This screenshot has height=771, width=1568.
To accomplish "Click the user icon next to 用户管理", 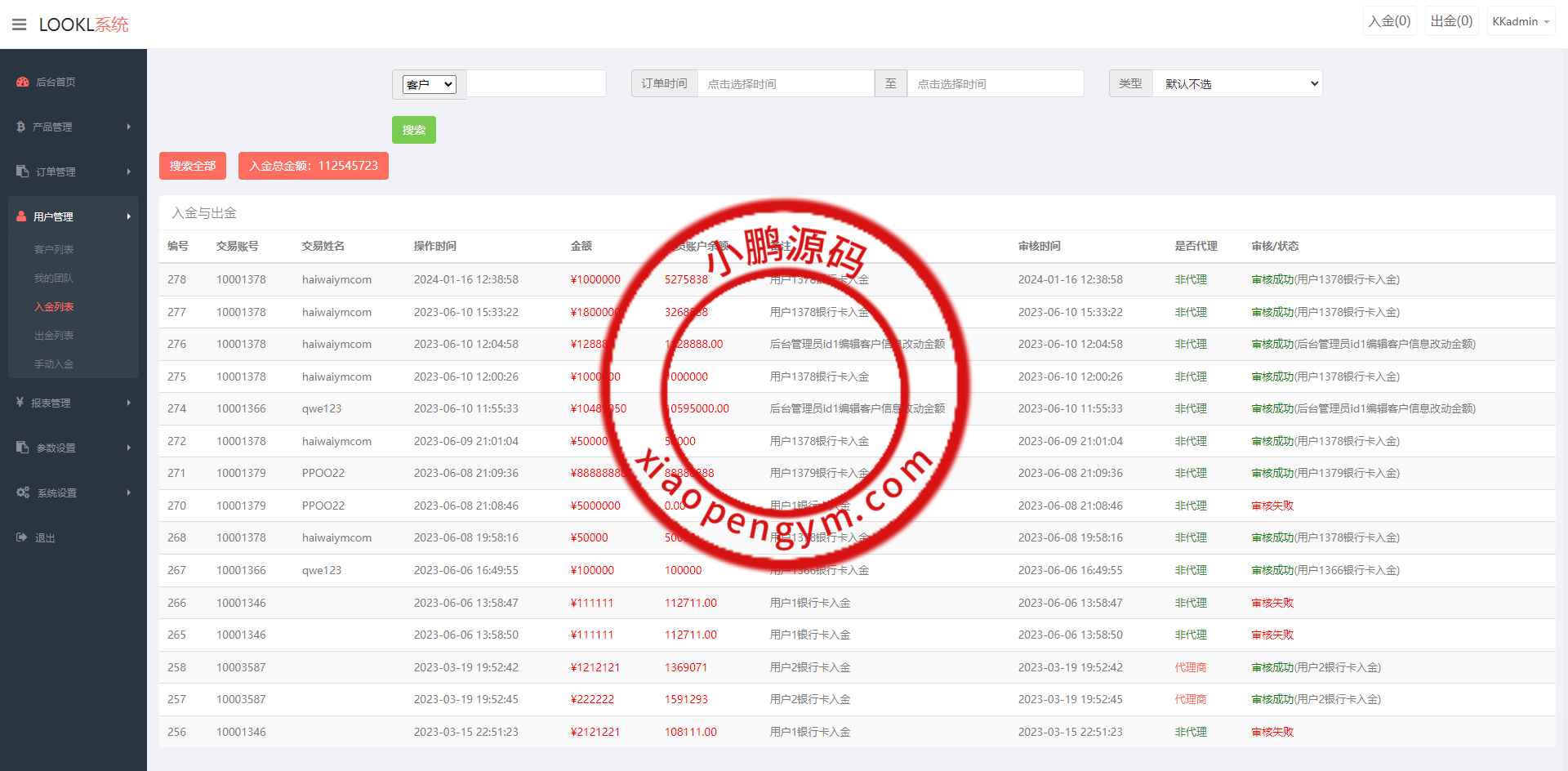I will point(21,216).
